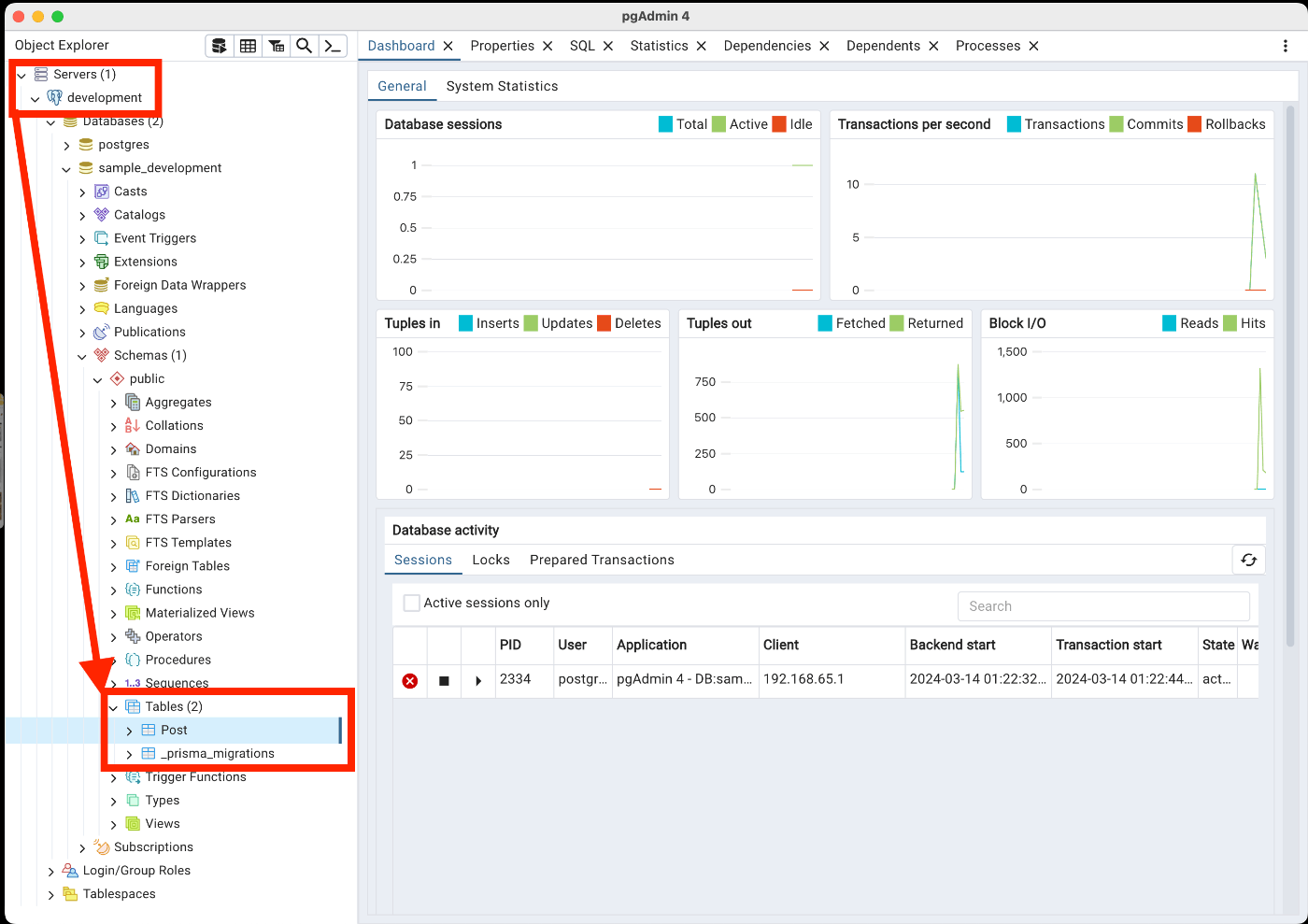
Task: Click the cancel query square for PID 2334
Action: (x=444, y=681)
